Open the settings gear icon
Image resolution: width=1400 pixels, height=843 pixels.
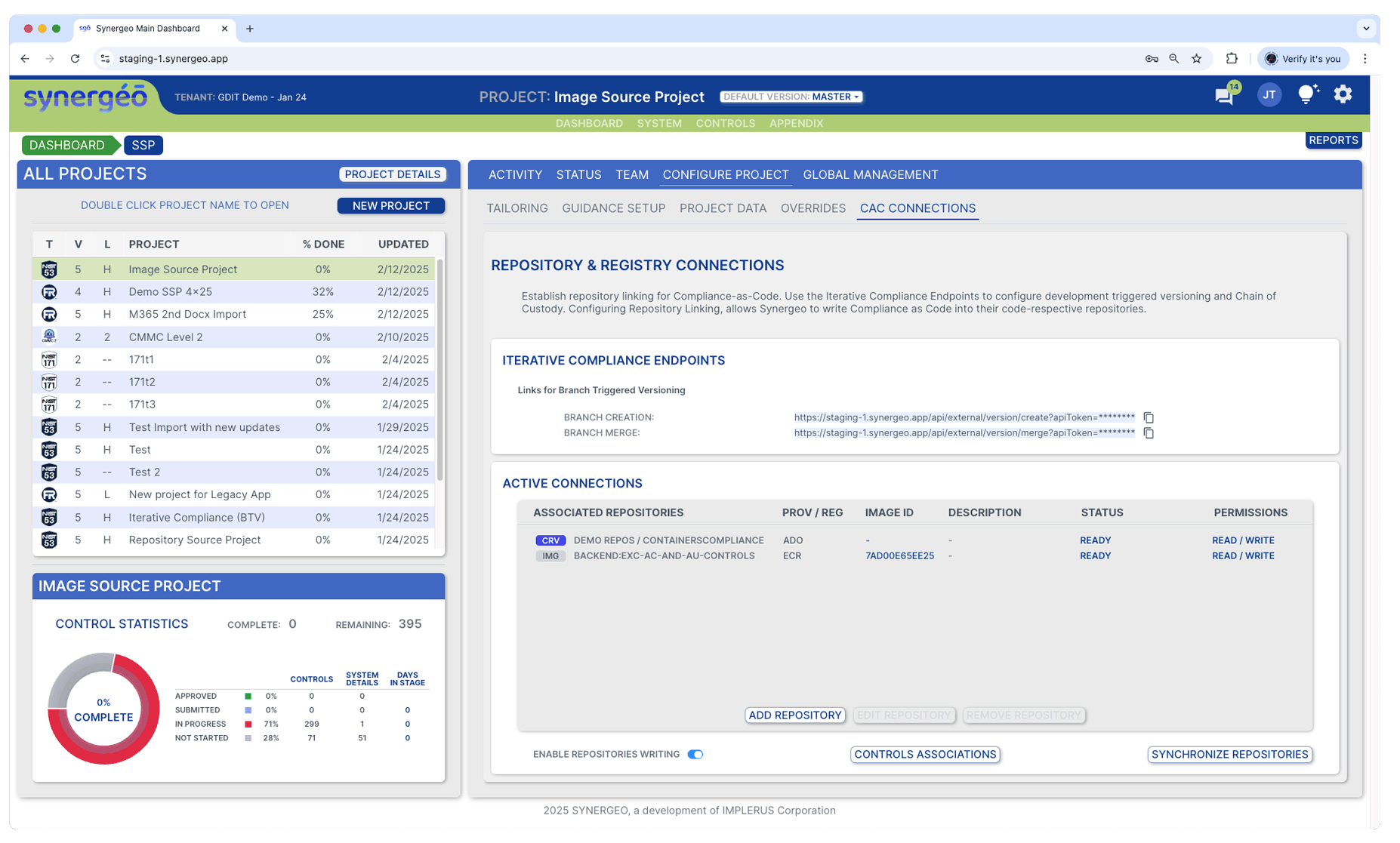(x=1343, y=94)
